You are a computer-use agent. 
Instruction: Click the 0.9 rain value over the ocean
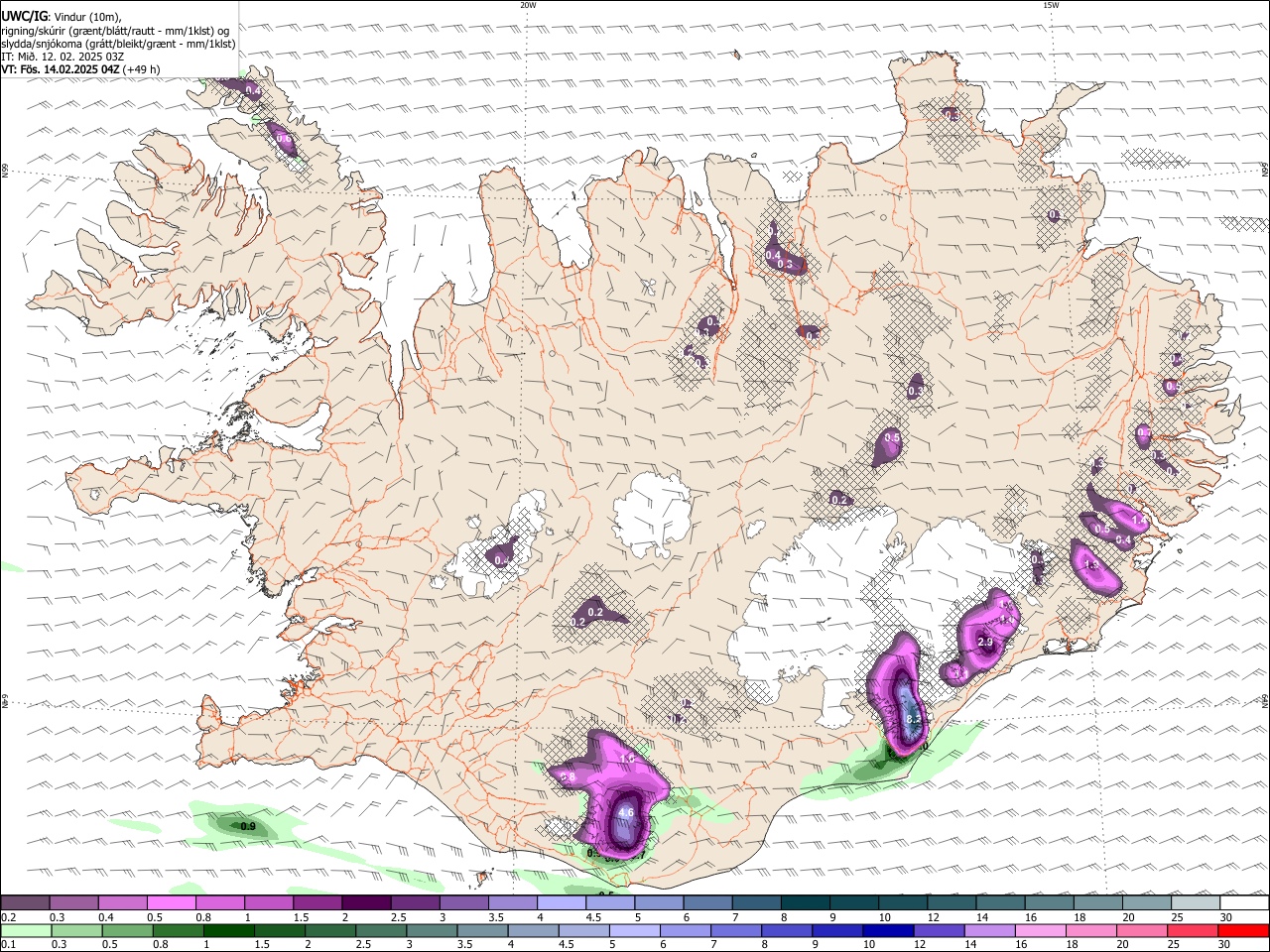pos(248,826)
